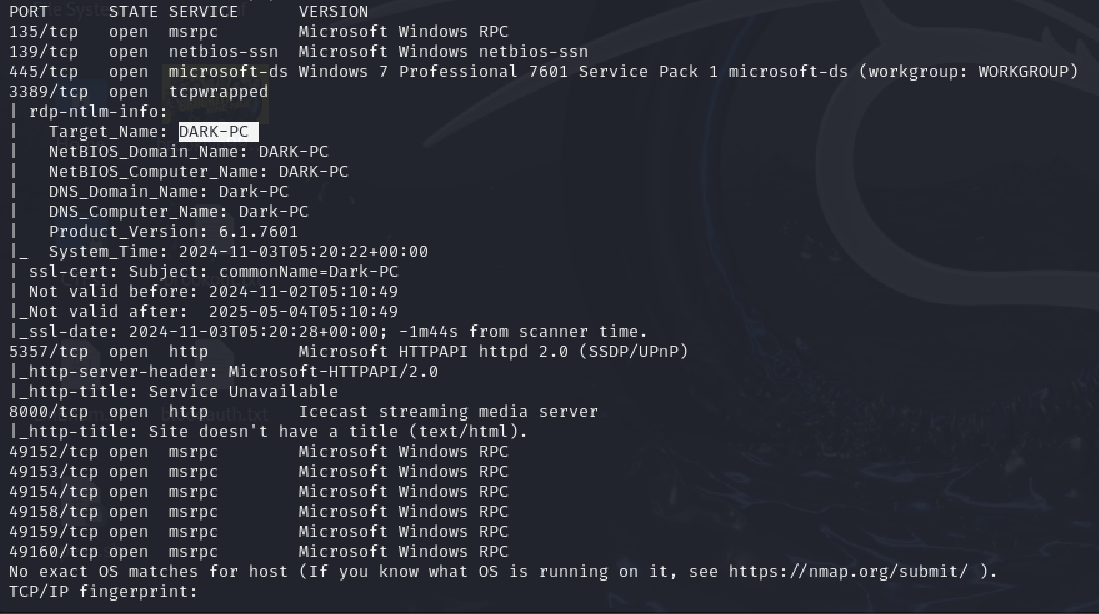1099x614 pixels.
Task: Click the PORT column header
Action: tap(28, 12)
